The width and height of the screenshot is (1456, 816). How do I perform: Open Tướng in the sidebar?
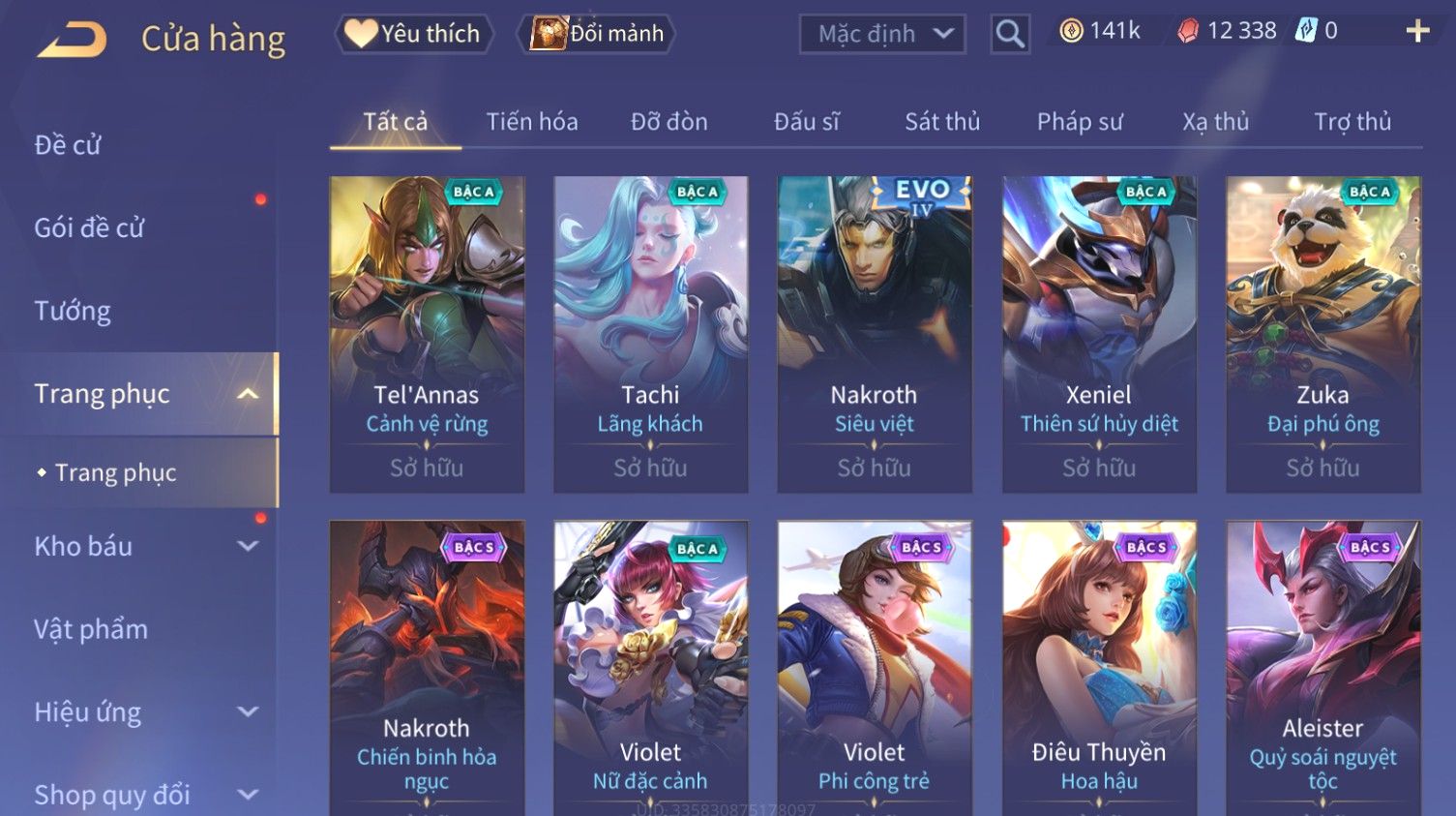pyautogui.click(x=73, y=311)
